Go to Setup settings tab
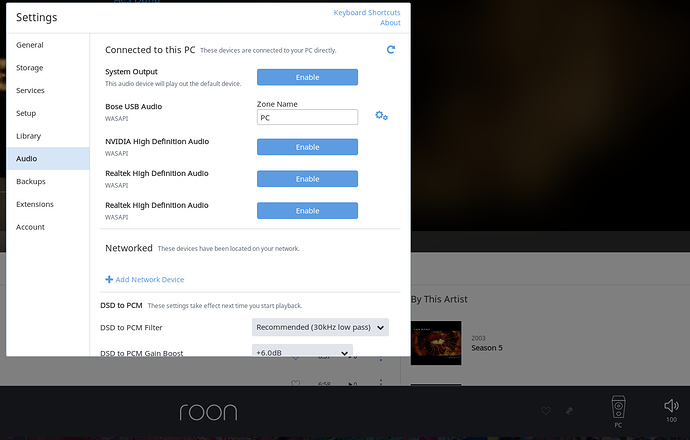Viewport: 690px width, 440px height. [x=48, y=113]
